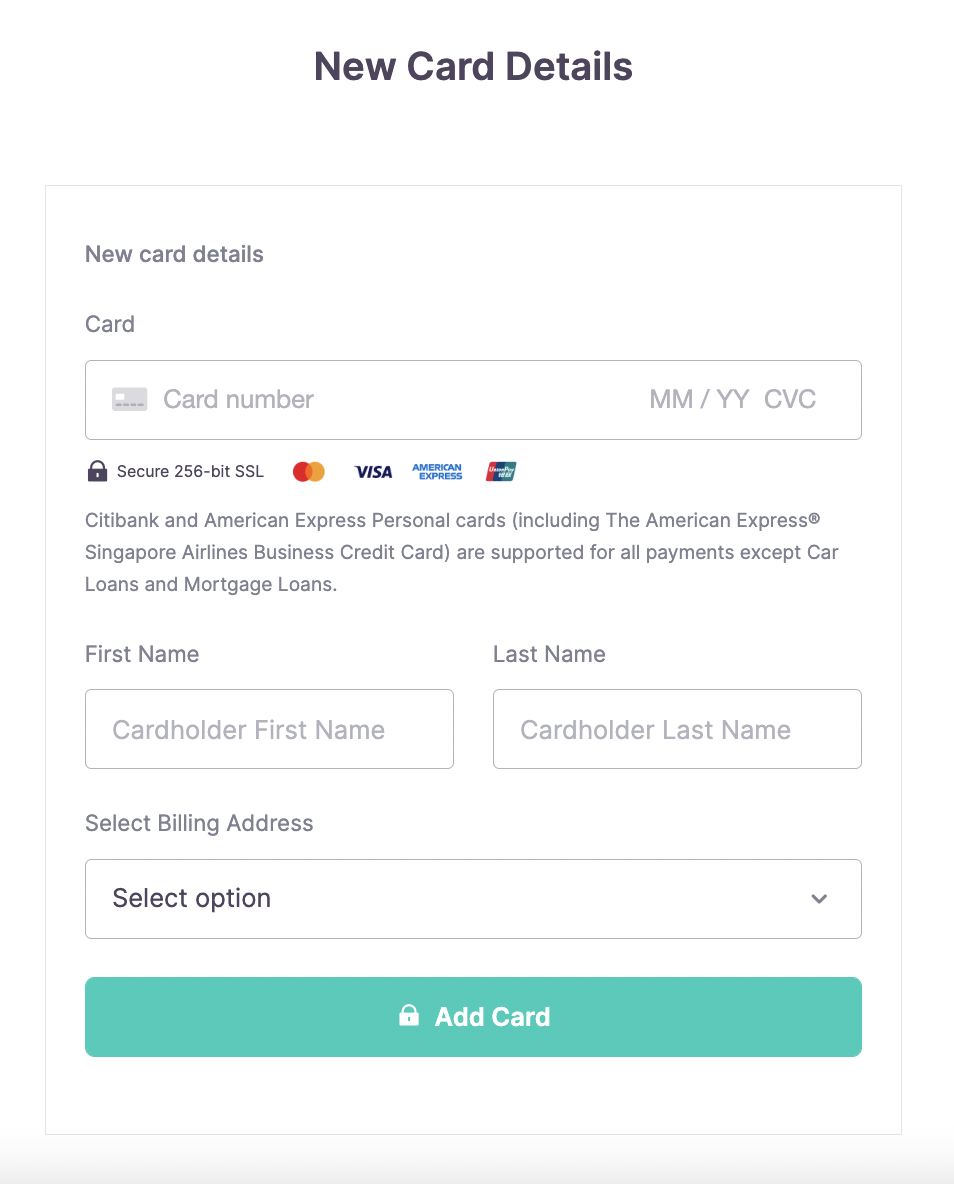Click the UnionPay logo icon
This screenshot has height=1184, width=954.
pyautogui.click(x=501, y=472)
